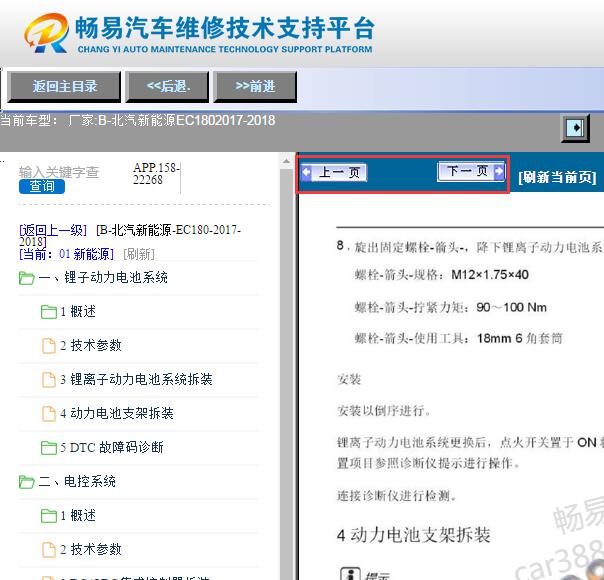Click document icon of first 2 技术参数
The width and height of the screenshot is (604, 580).
point(49,345)
